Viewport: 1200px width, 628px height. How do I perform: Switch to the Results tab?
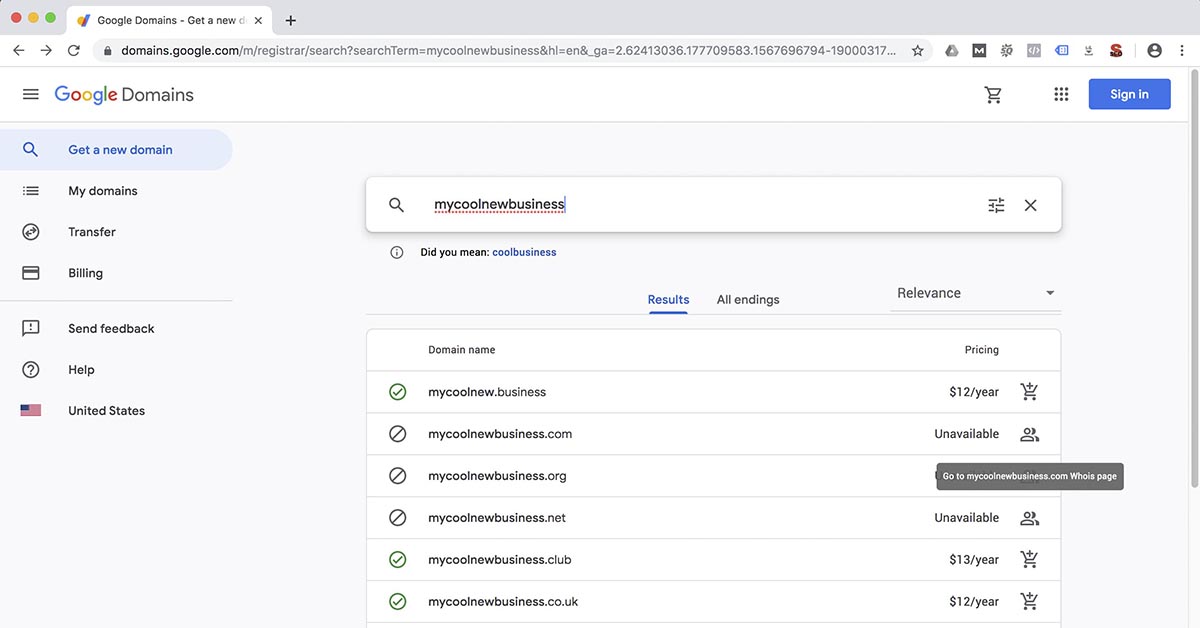[668, 299]
